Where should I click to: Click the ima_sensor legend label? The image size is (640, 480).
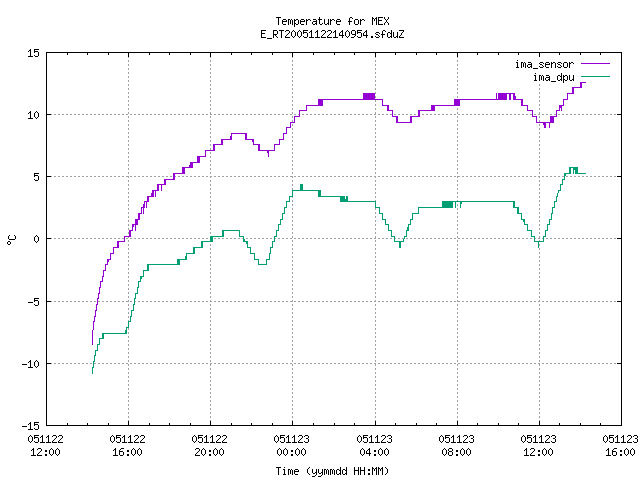pos(544,64)
